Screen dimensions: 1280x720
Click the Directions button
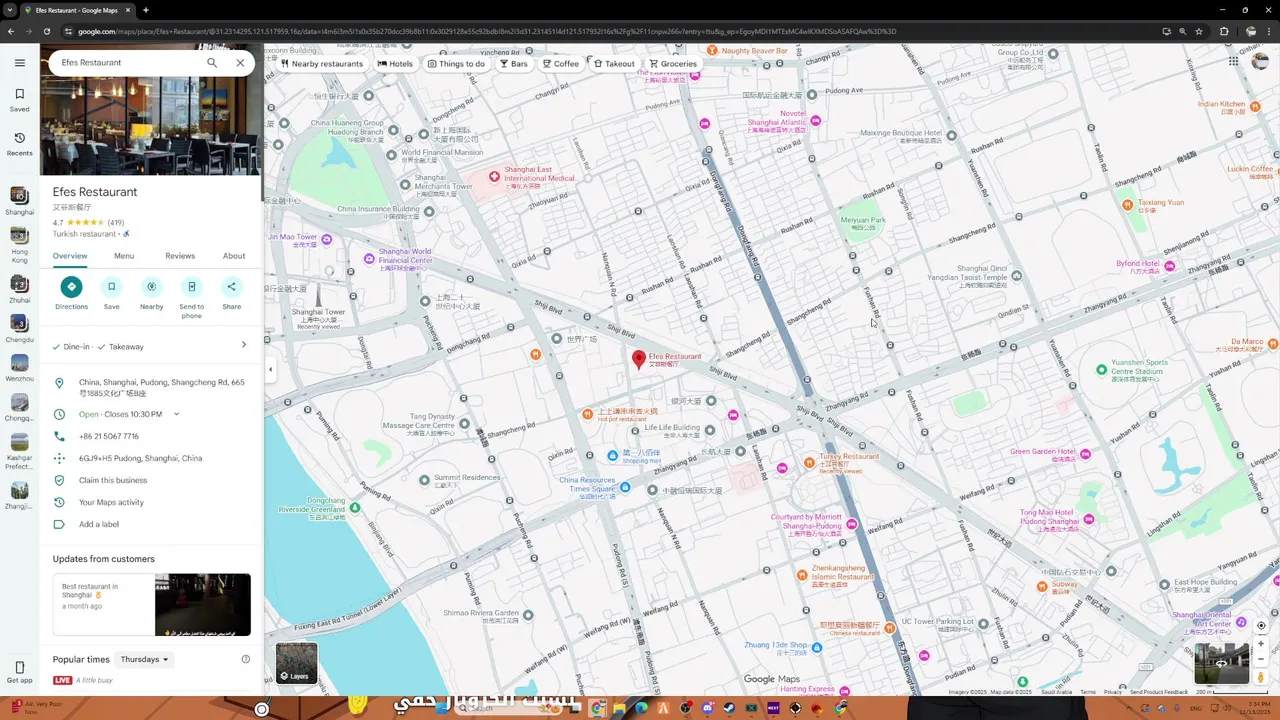71,293
